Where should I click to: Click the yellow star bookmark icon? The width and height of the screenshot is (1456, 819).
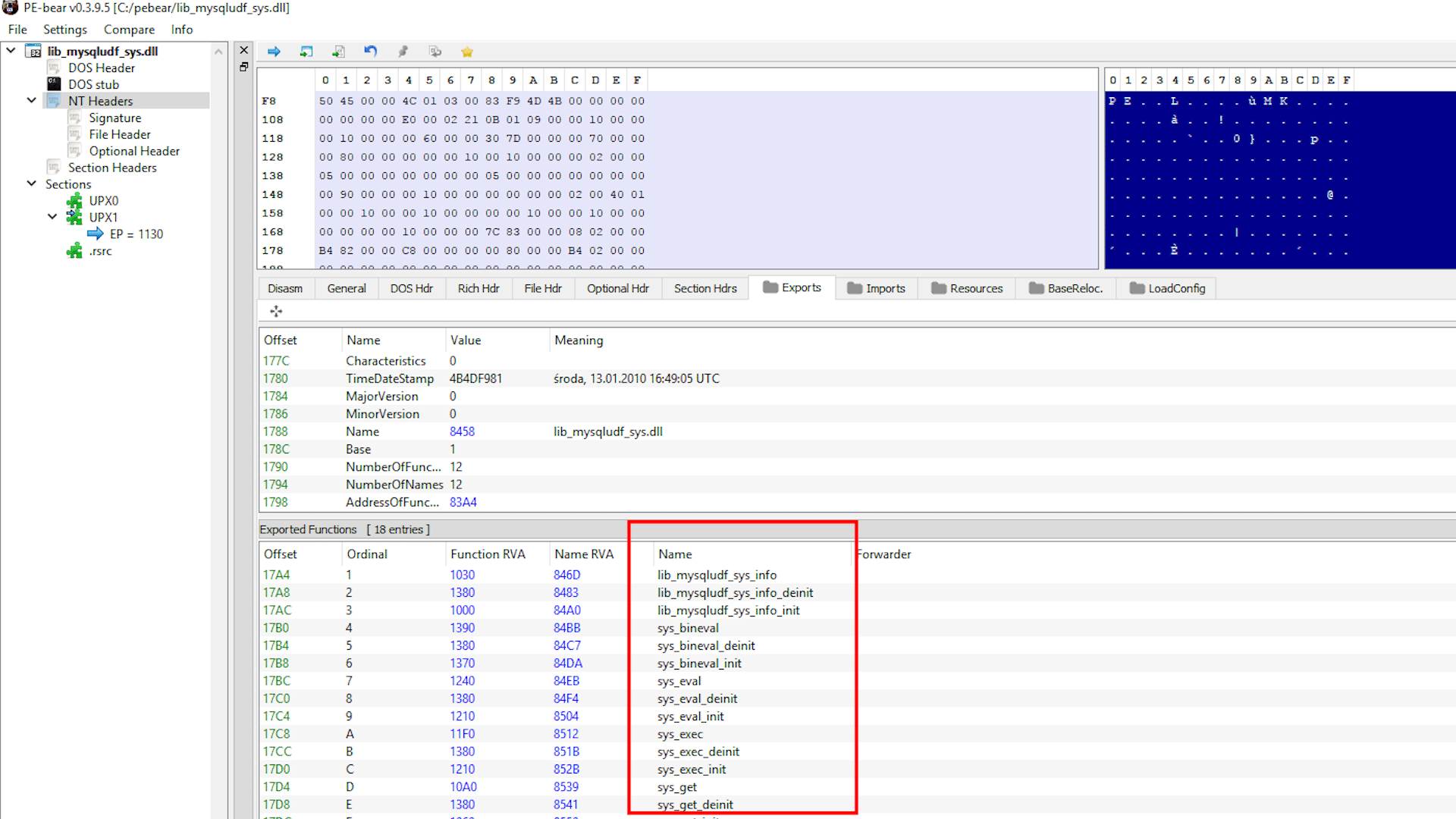[x=467, y=52]
